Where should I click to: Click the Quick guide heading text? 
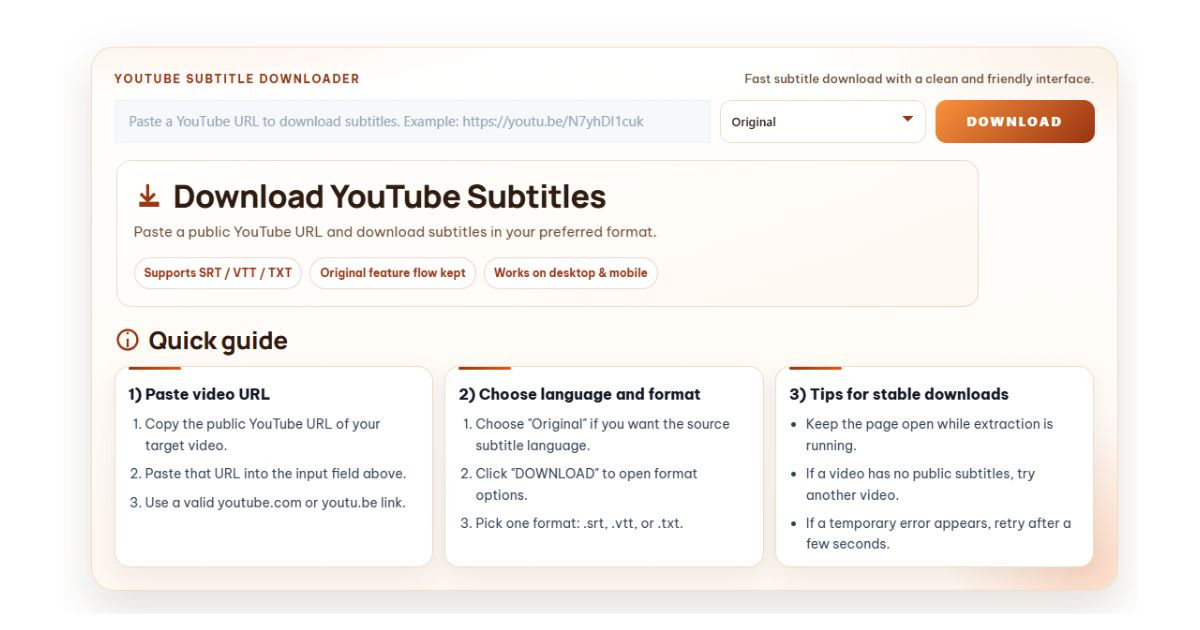tap(218, 341)
